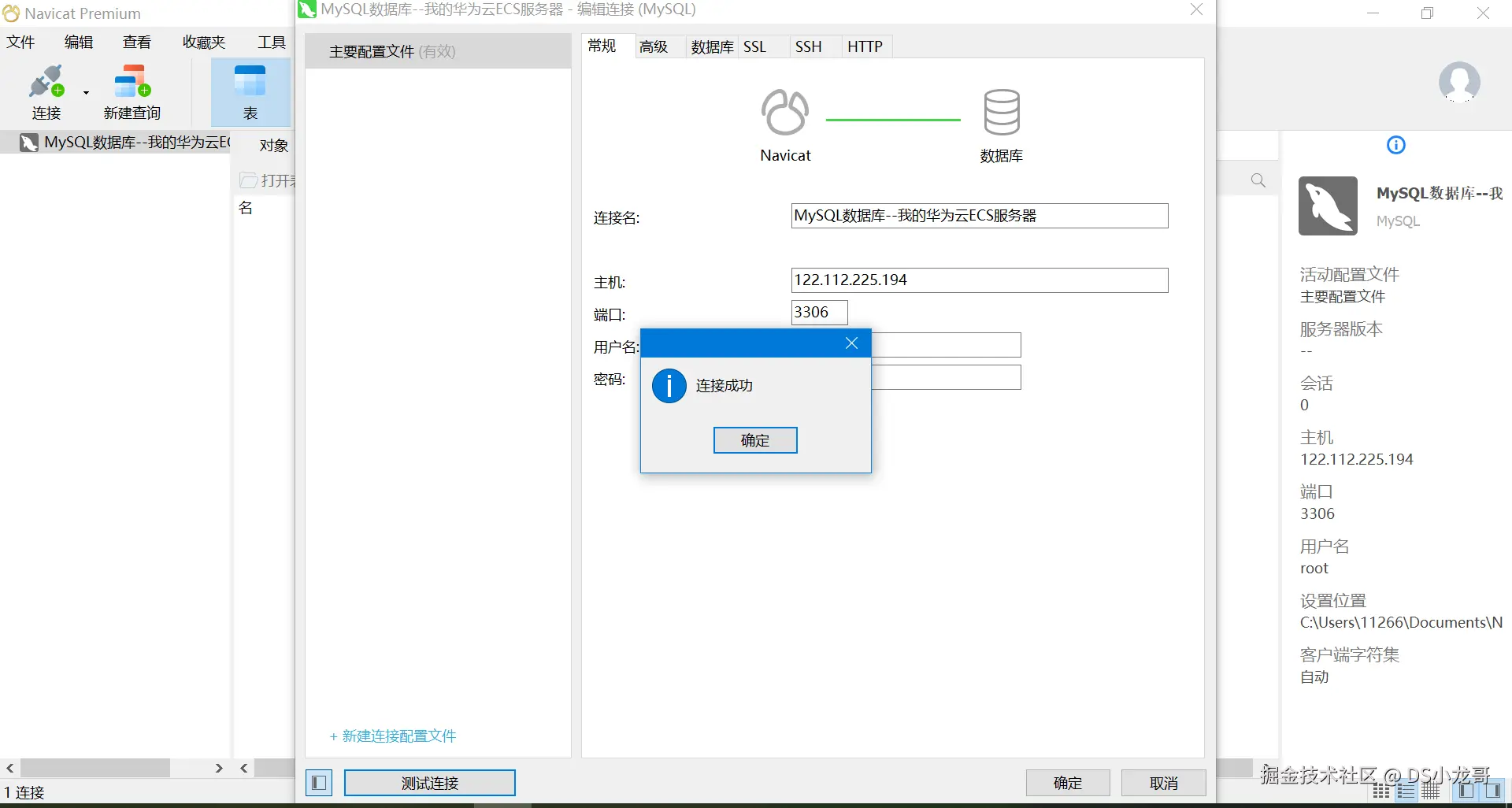Click the 新建查询 toolbar icon
1512x808 pixels.
click(x=132, y=82)
